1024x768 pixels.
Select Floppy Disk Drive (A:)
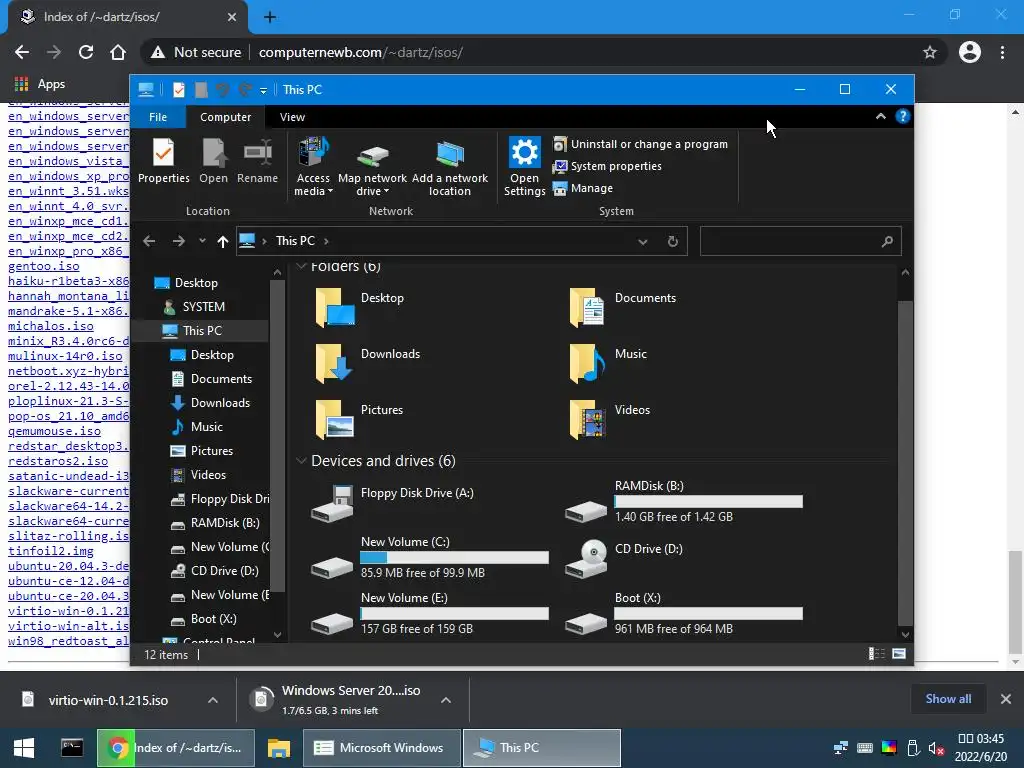[x=393, y=503]
